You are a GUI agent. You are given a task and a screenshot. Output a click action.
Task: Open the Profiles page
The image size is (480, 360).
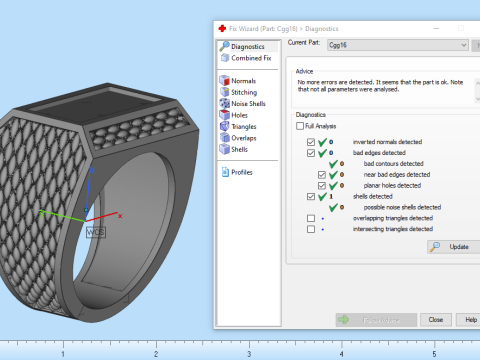tap(242, 172)
